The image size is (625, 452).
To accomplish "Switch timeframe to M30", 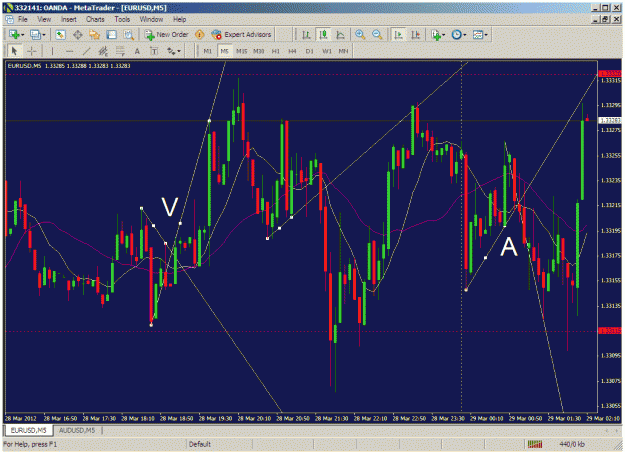I will pos(259,51).
